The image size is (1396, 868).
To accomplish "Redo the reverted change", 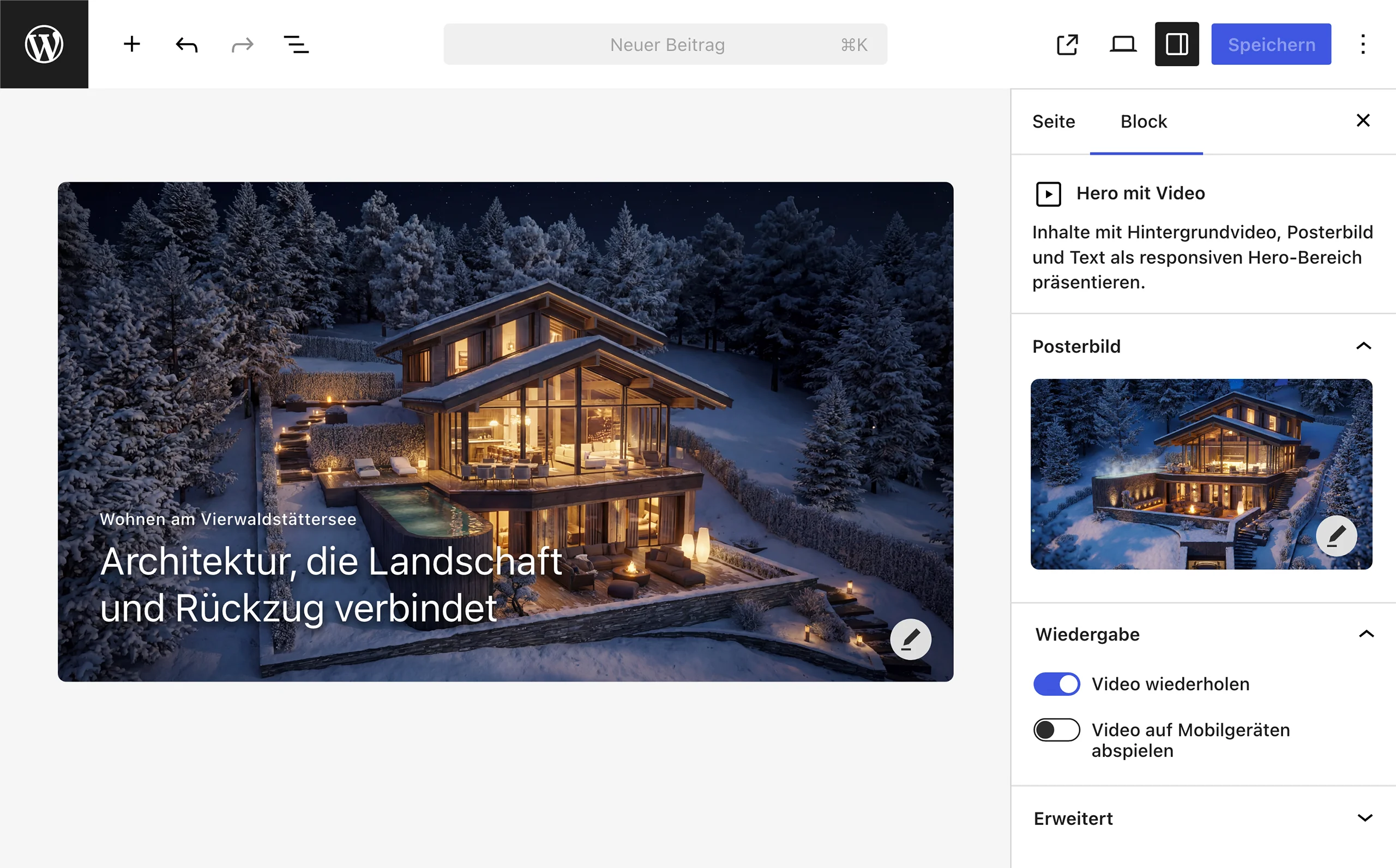I will (242, 44).
